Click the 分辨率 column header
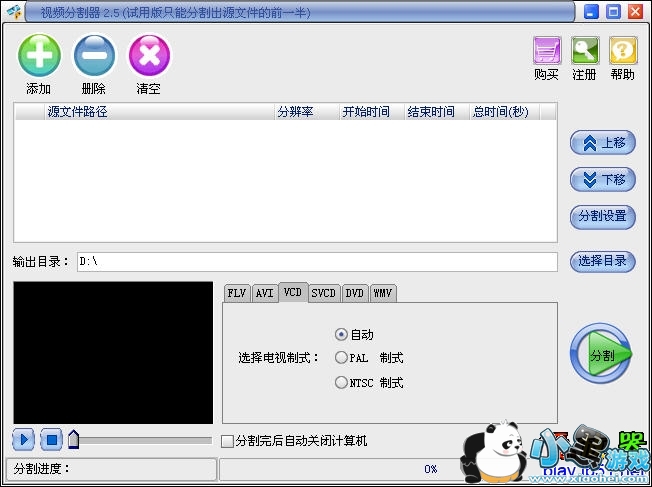Viewport: 652px width, 487px height. coord(307,112)
